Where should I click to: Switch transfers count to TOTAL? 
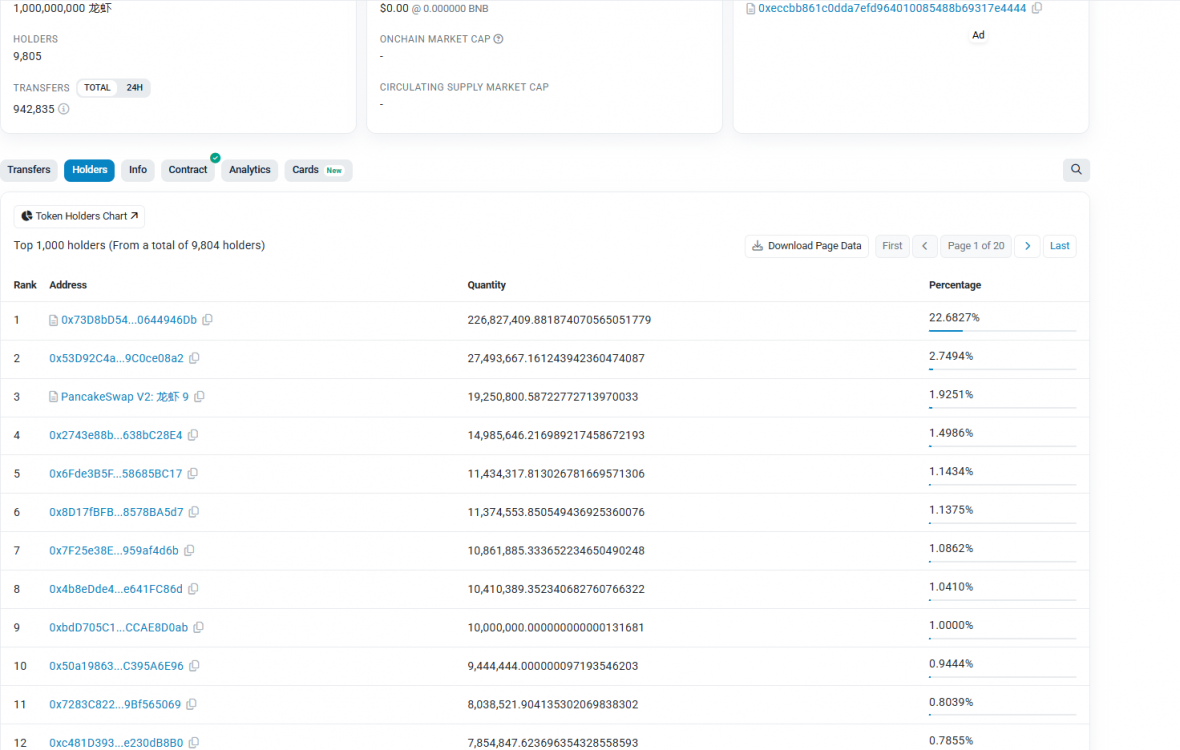click(97, 88)
